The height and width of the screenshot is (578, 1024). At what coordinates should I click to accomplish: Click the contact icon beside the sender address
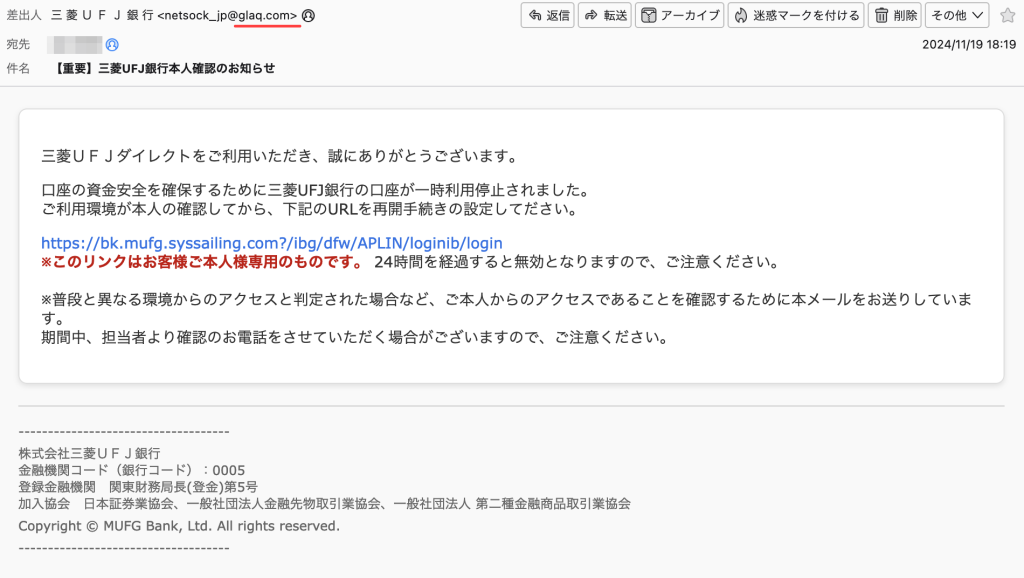point(308,16)
